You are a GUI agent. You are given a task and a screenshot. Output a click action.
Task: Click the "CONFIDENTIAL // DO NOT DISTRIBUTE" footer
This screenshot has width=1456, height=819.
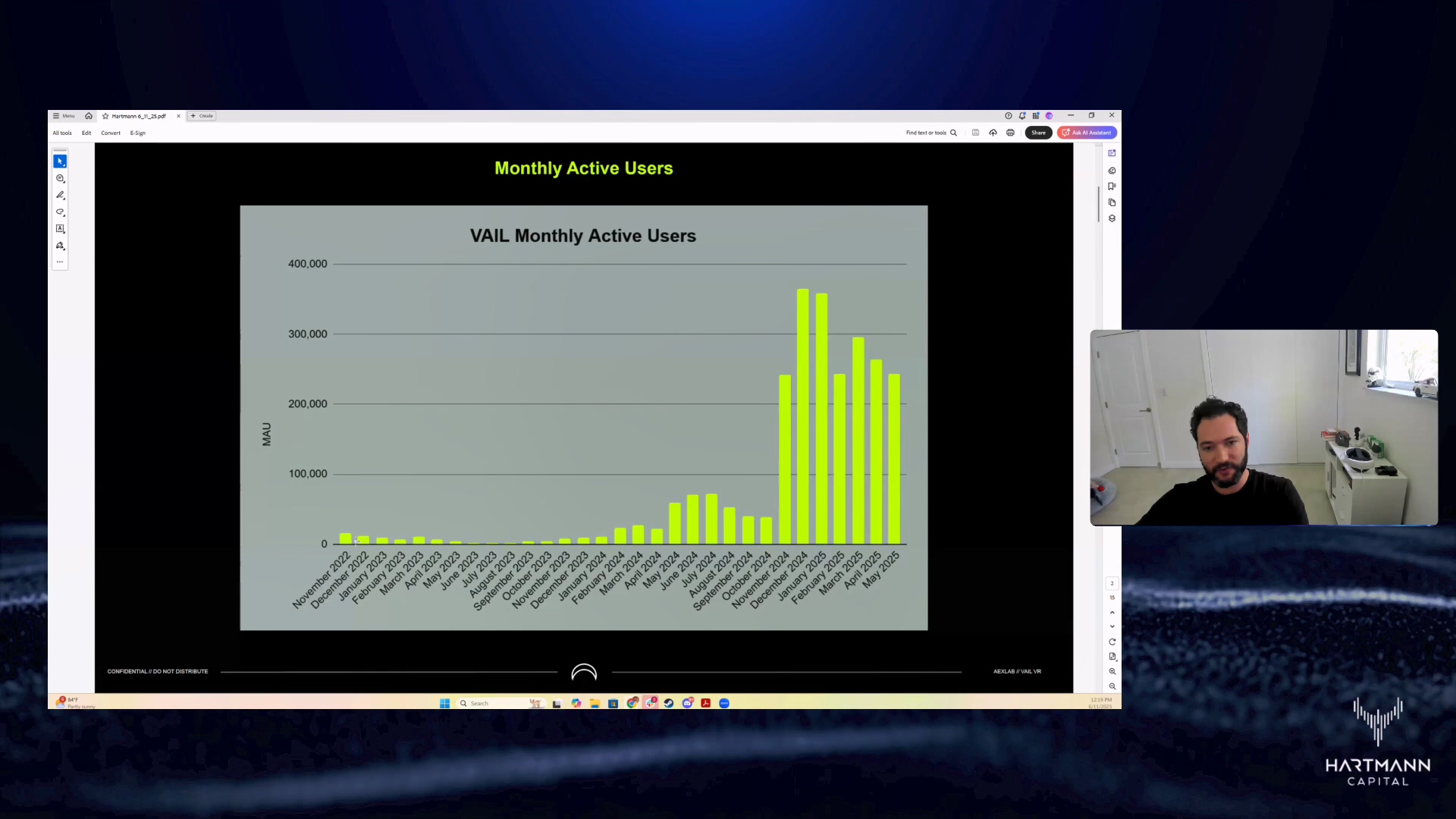tap(158, 671)
